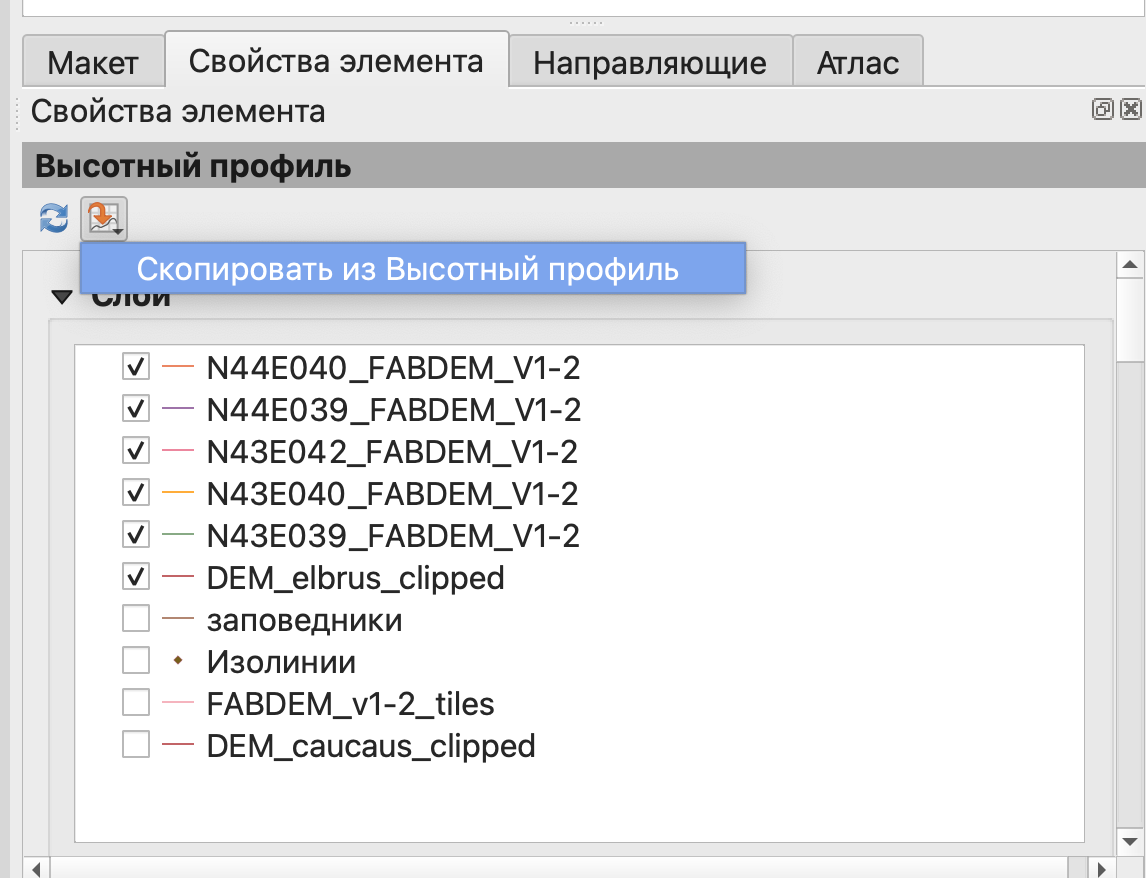Viewport: 1146px width, 878px height.
Task: Click the N43E040_FABDEM_V1-2 layer name
Action: [392, 493]
